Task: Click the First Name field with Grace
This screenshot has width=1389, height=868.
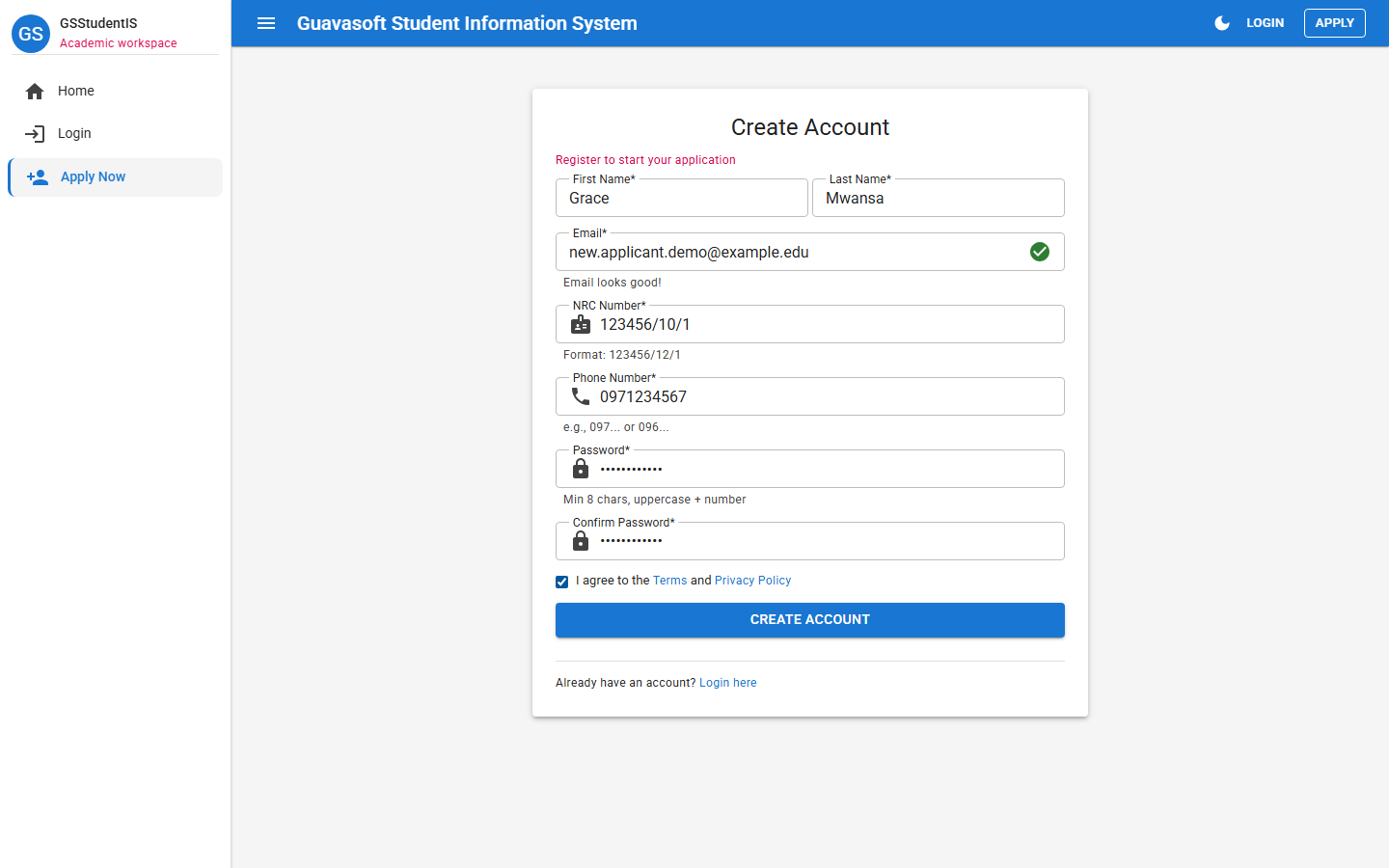Action: (682, 198)
